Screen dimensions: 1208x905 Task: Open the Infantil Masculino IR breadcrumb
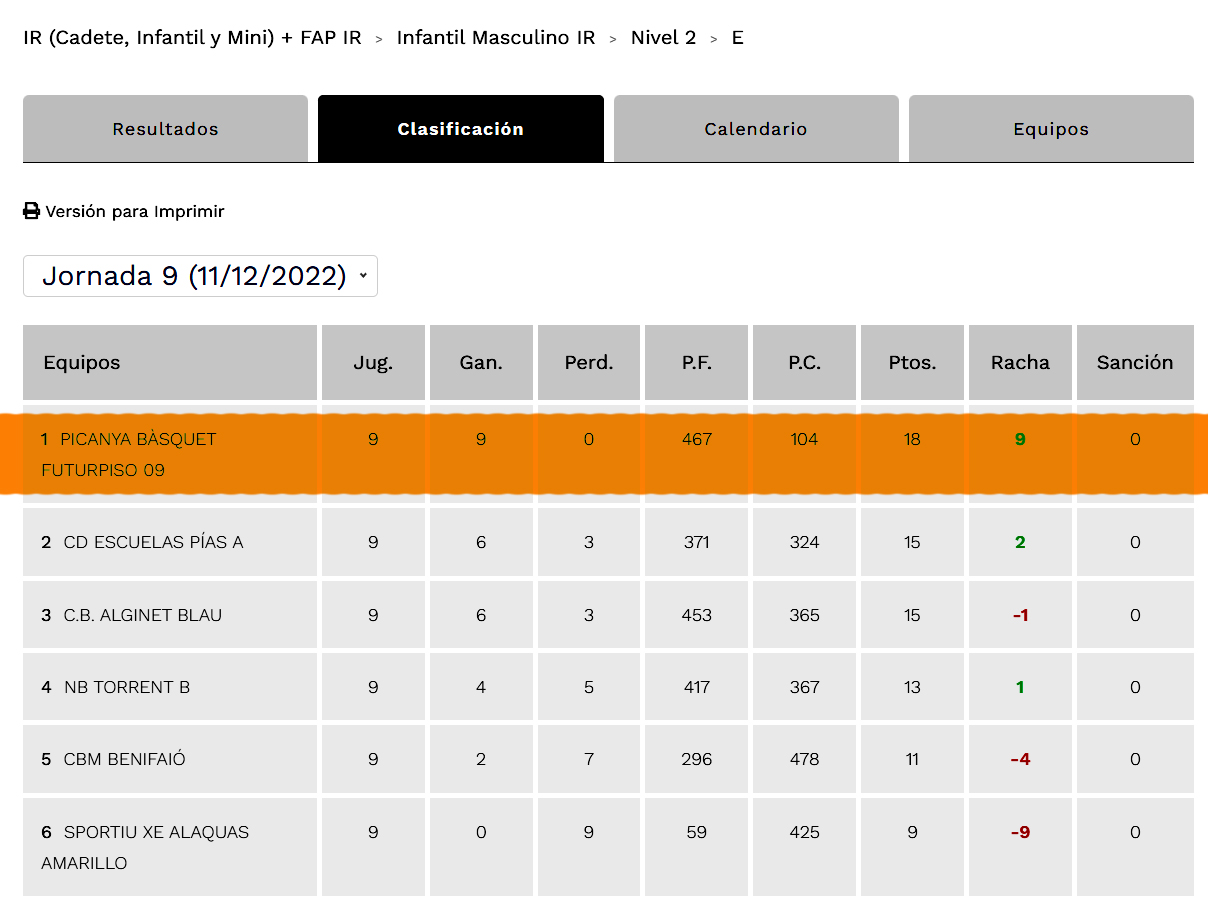tap(496, 38)
